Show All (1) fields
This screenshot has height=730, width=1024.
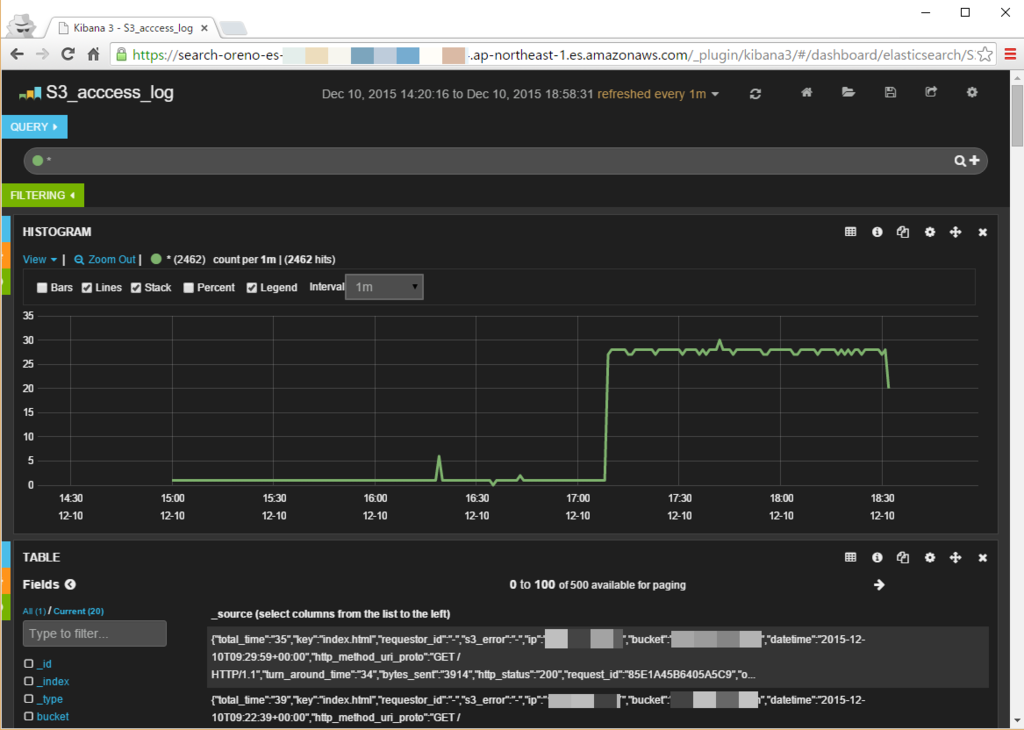(34, 611)
